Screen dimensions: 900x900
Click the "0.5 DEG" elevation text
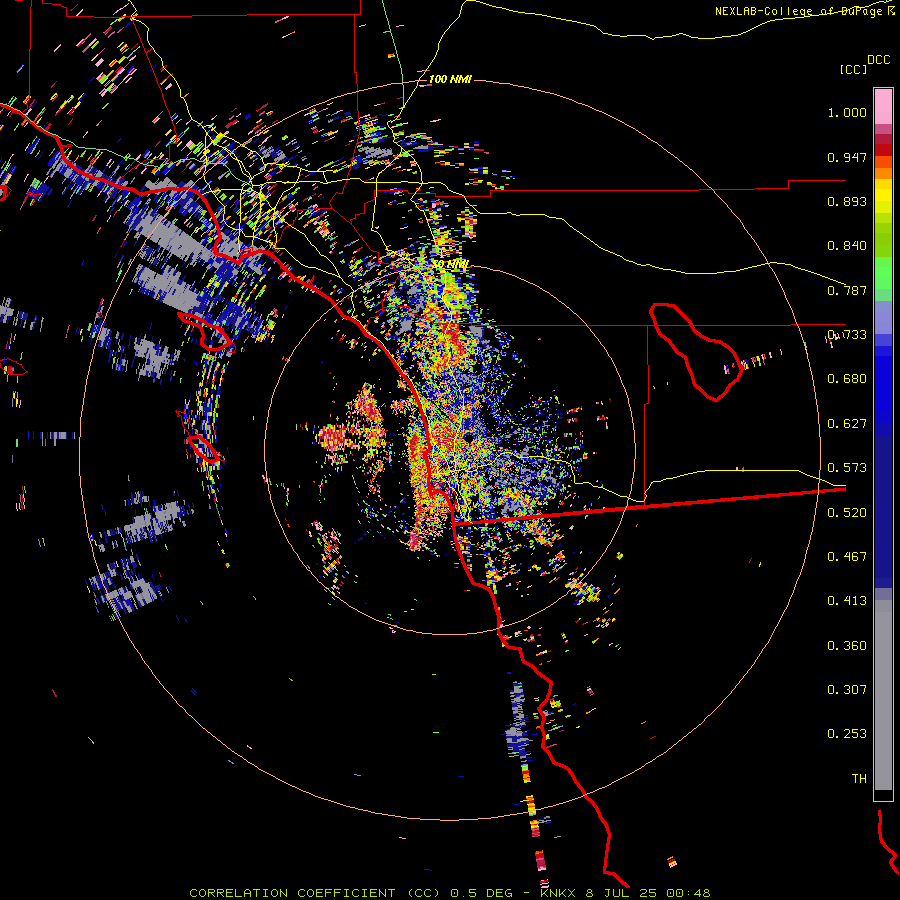tap(482, 893)
